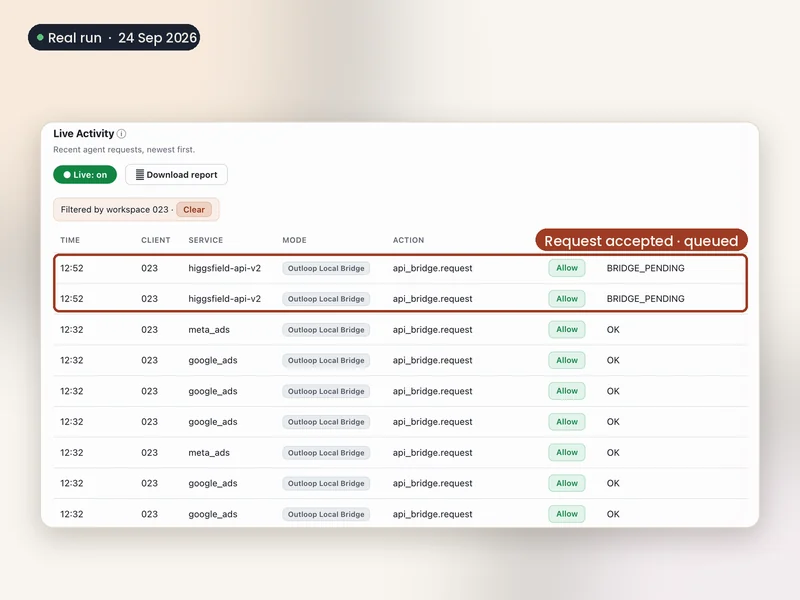Click the Download report button
The height and width of the screenshot is (600, 800).
click(x=176, y=174)
